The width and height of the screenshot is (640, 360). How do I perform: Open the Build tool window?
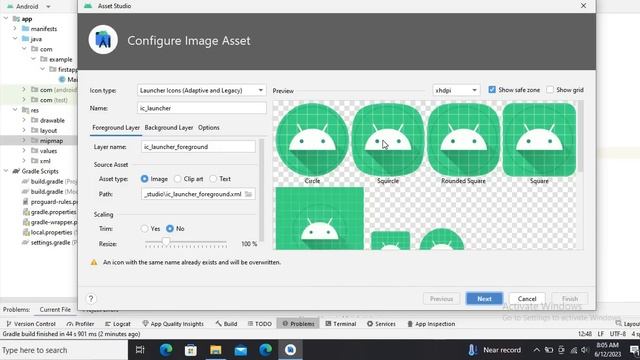click(x=227, y=324)
